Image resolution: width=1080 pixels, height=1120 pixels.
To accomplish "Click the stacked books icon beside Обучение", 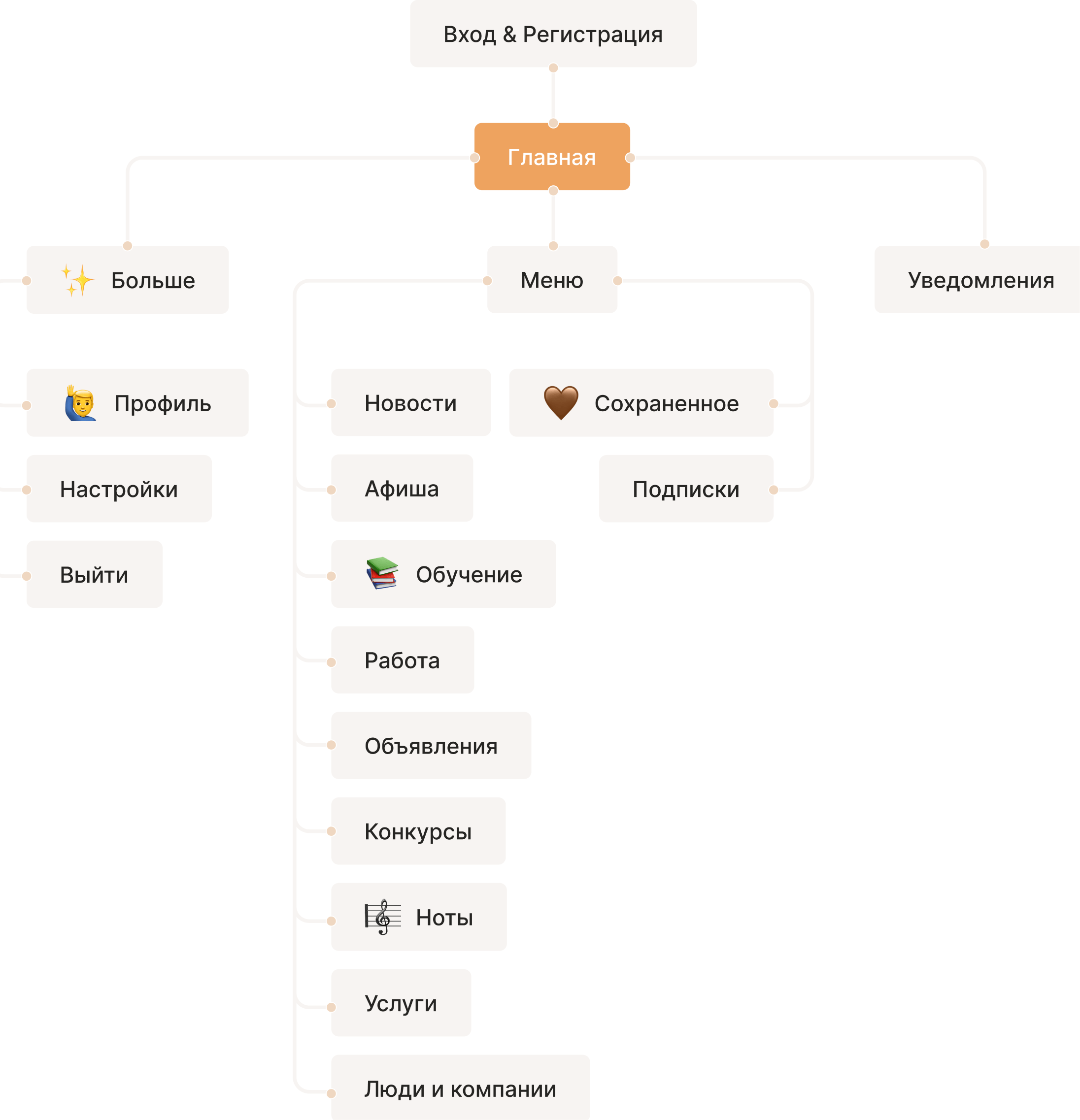I will tap(382, 573).
